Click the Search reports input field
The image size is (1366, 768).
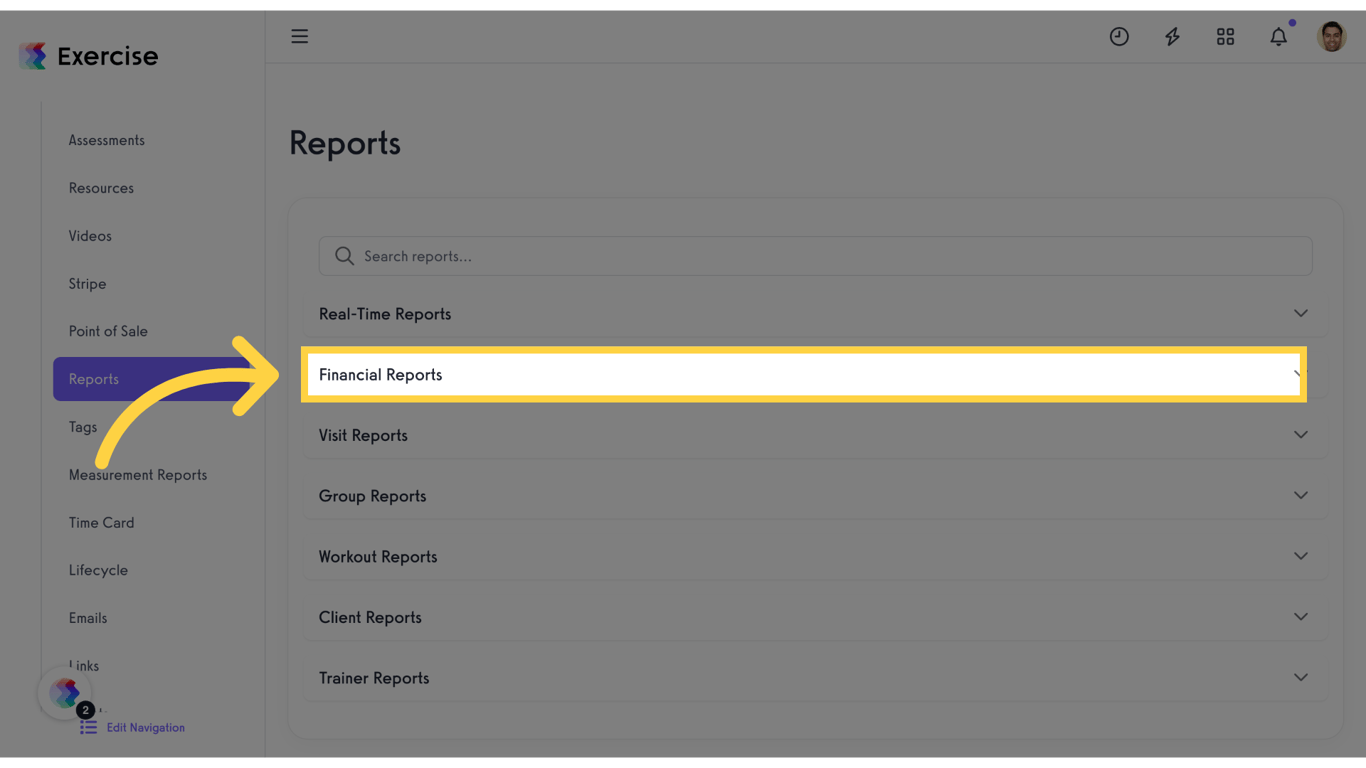point(700,256)
